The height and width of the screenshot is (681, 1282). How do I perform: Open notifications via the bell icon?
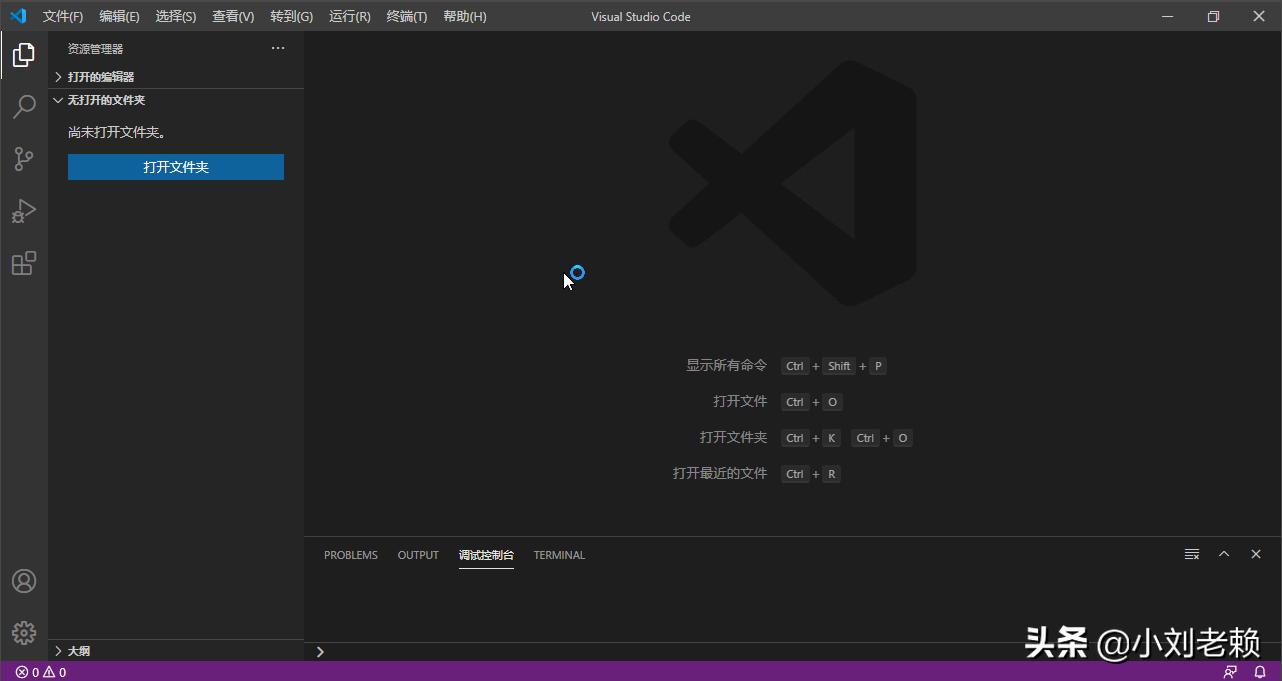click(x=1258, y=672)
